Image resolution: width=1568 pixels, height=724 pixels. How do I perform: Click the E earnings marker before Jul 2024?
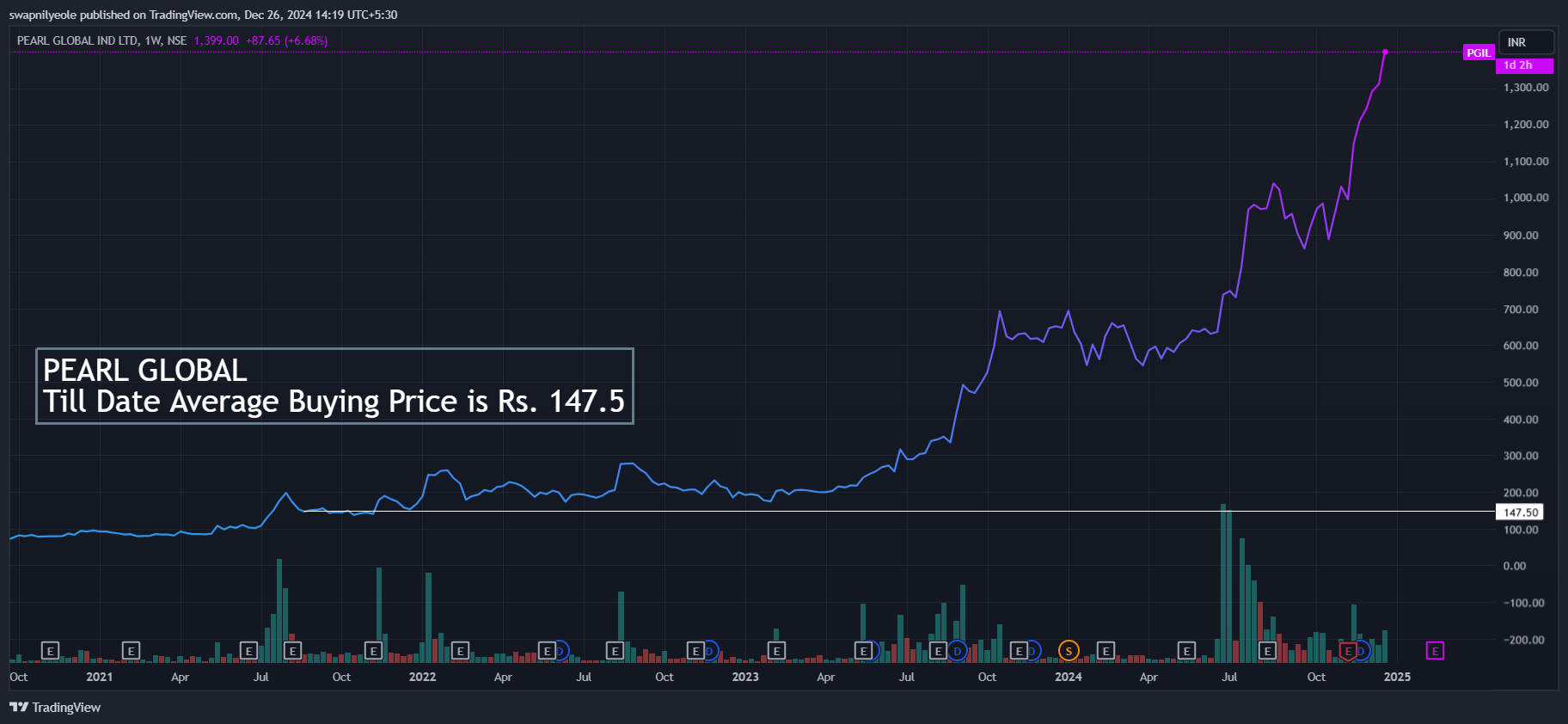(1186, 651)
